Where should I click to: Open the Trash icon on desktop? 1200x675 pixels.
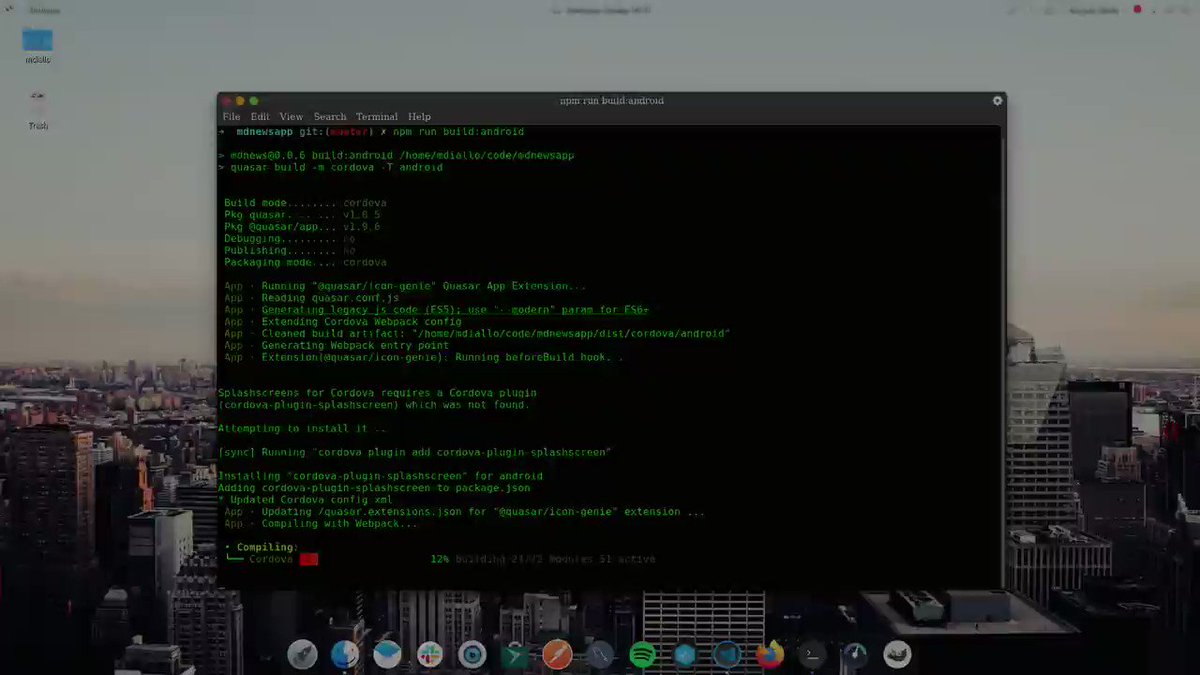point(38,108)
